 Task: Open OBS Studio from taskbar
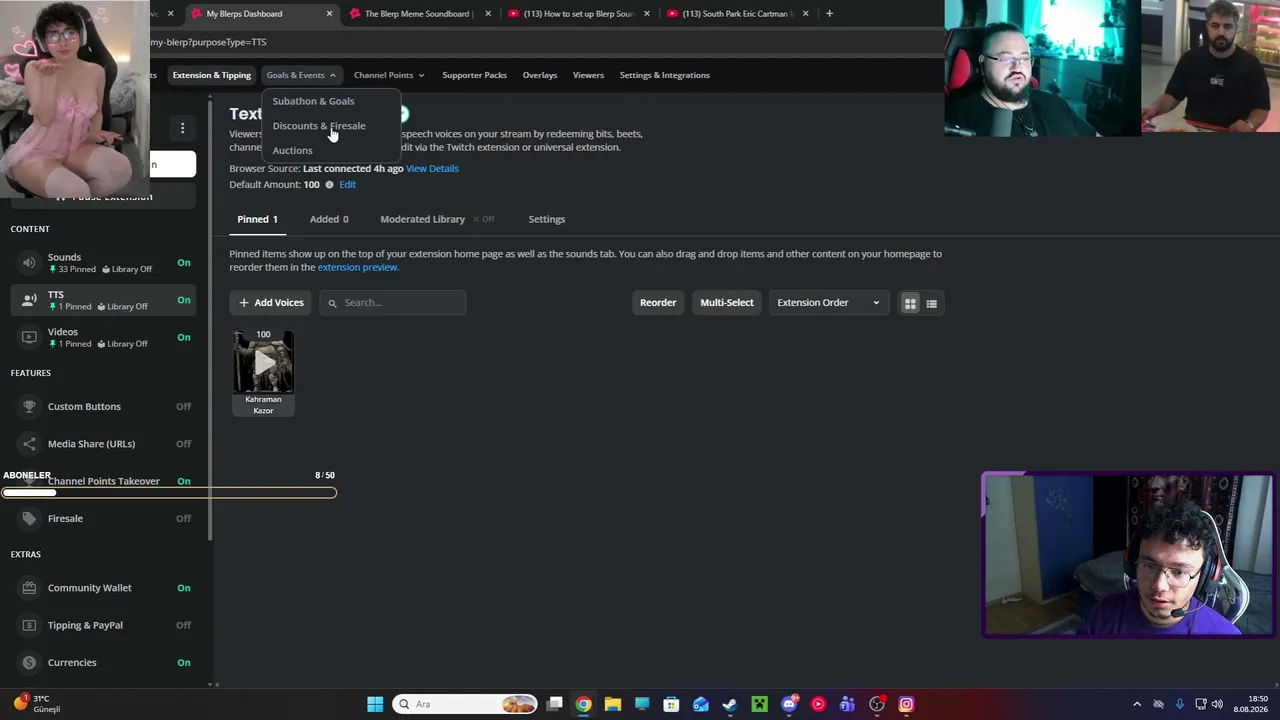(x=877, y=704)
